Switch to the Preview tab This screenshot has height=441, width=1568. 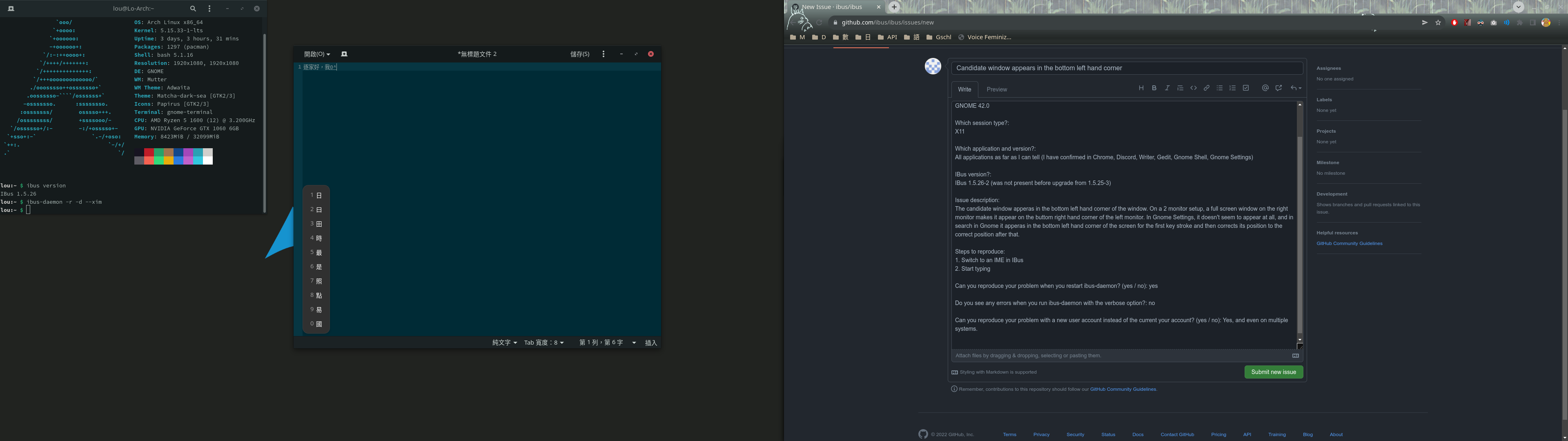coord(996,89)
